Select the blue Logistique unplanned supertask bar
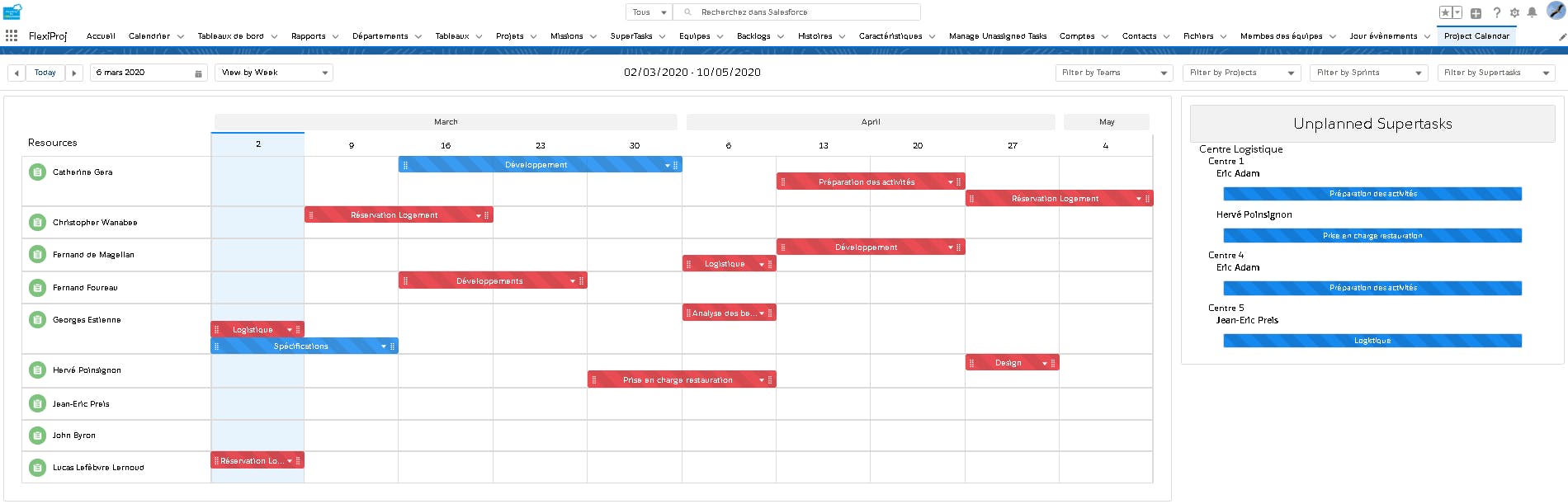1568x504 pixels. 1372,341
